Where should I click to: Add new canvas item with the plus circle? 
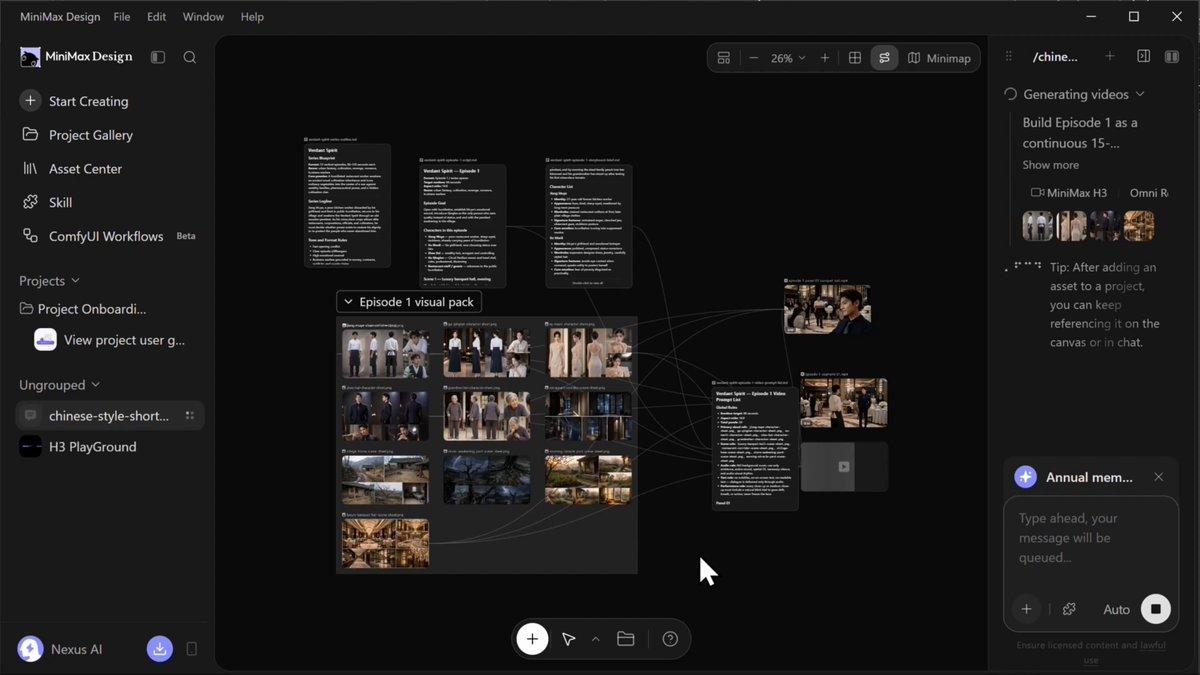532,639
